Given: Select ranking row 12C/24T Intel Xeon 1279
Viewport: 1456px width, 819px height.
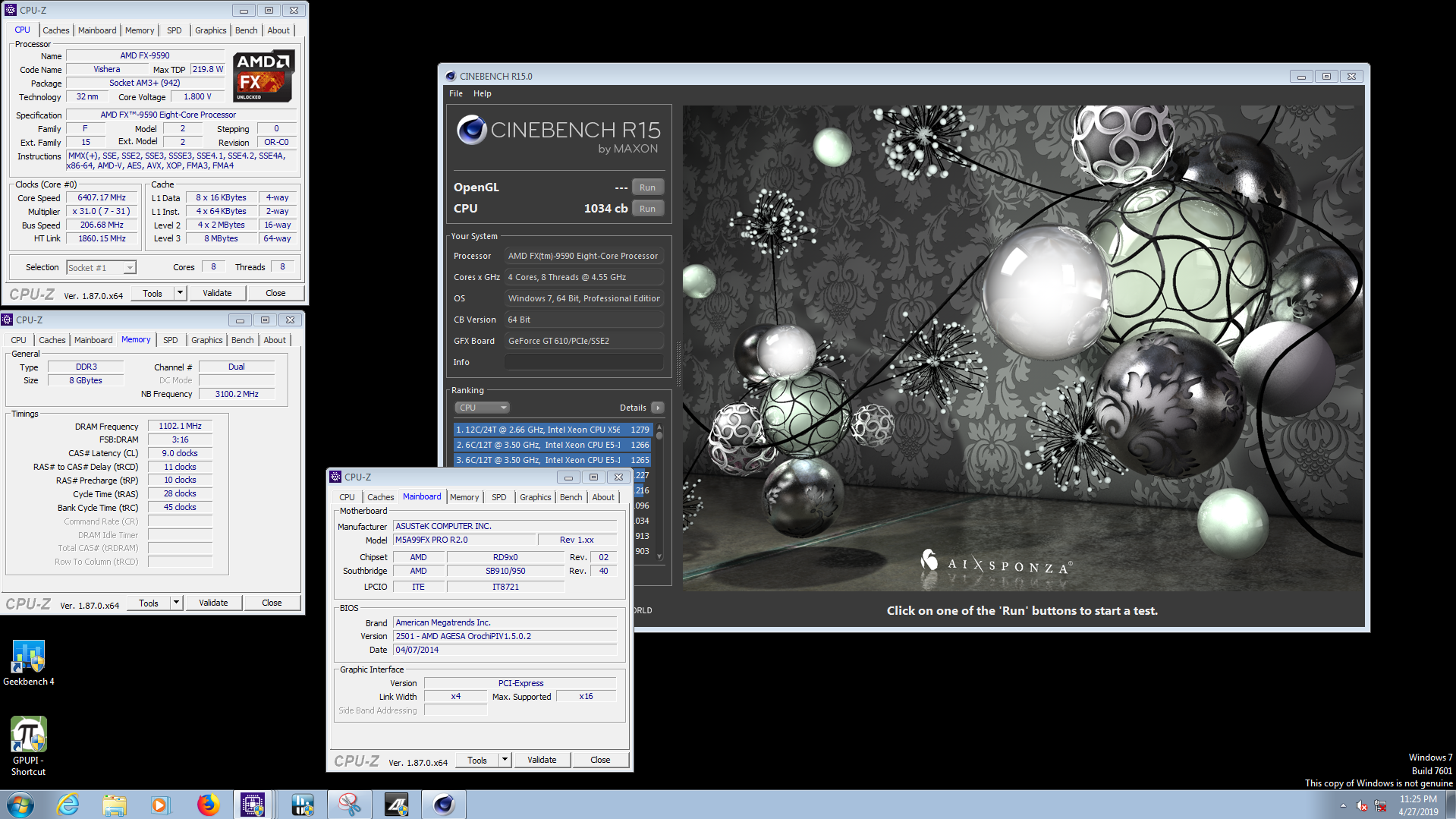Looking at the screenshot, I should 552,430.
